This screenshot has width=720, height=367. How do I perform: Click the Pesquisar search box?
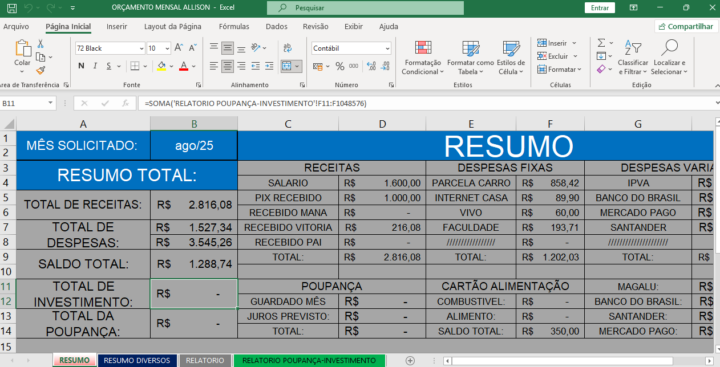365,8
